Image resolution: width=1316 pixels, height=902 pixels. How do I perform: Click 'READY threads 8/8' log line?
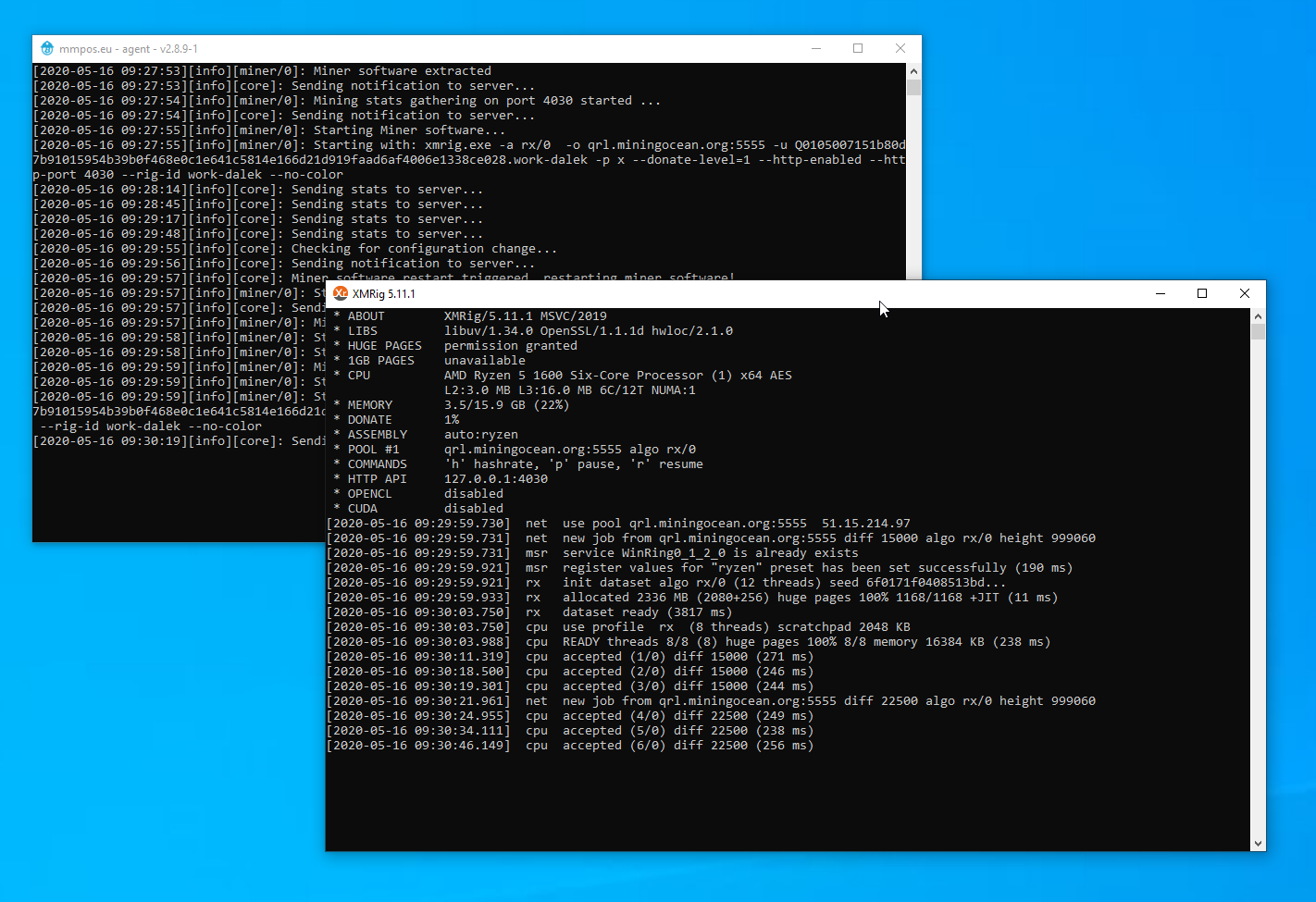coord(688,641)
